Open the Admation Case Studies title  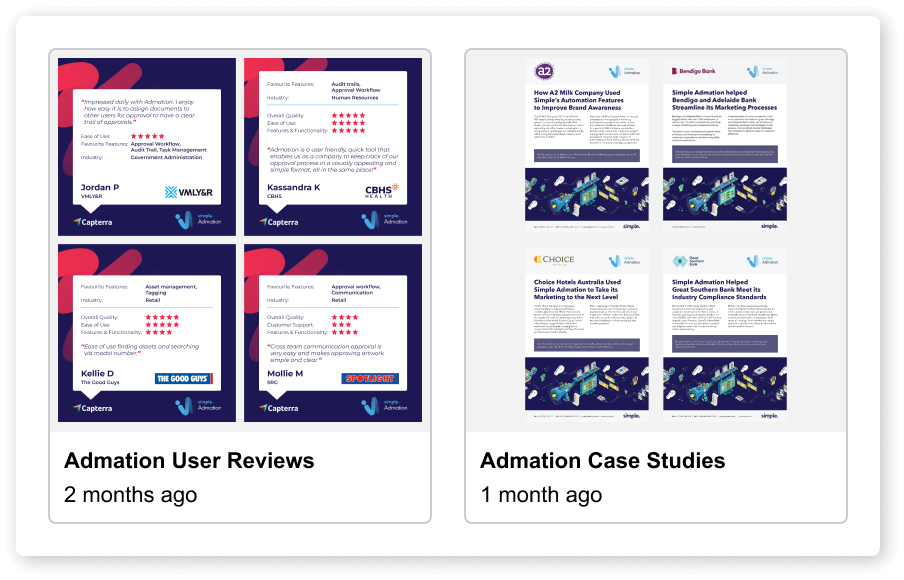point(602,460)
